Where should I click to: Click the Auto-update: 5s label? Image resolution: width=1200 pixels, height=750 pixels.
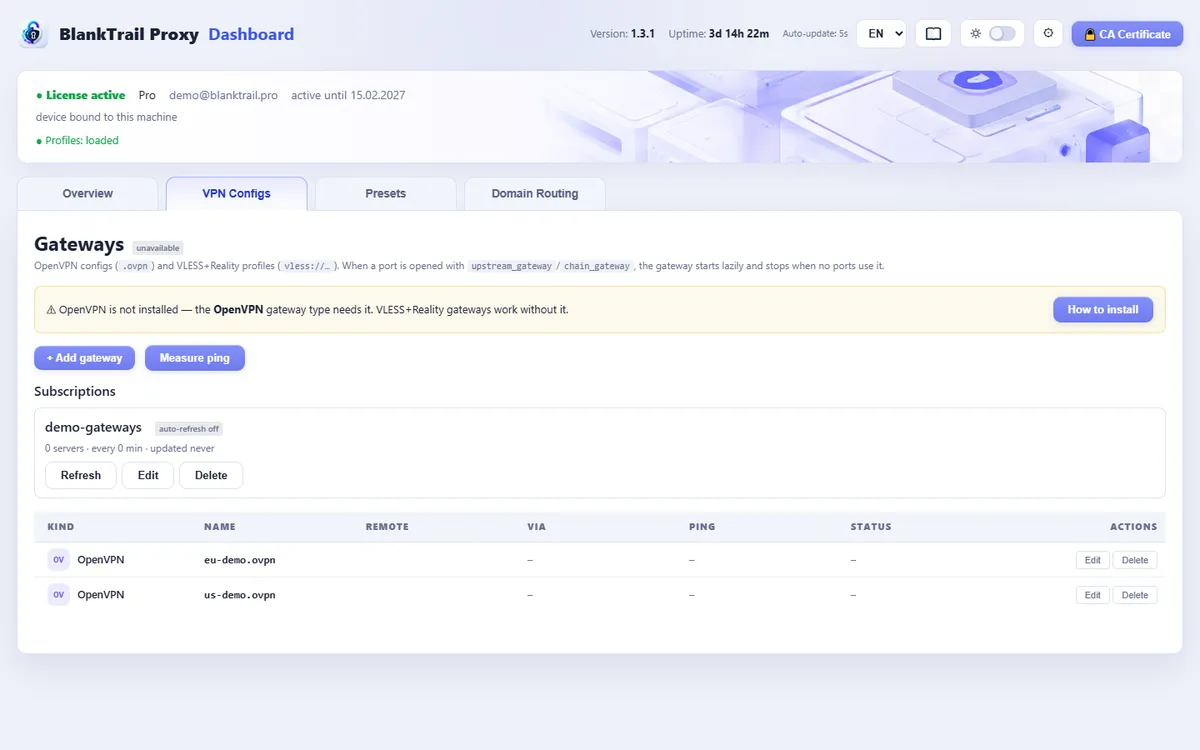point(815,34)
